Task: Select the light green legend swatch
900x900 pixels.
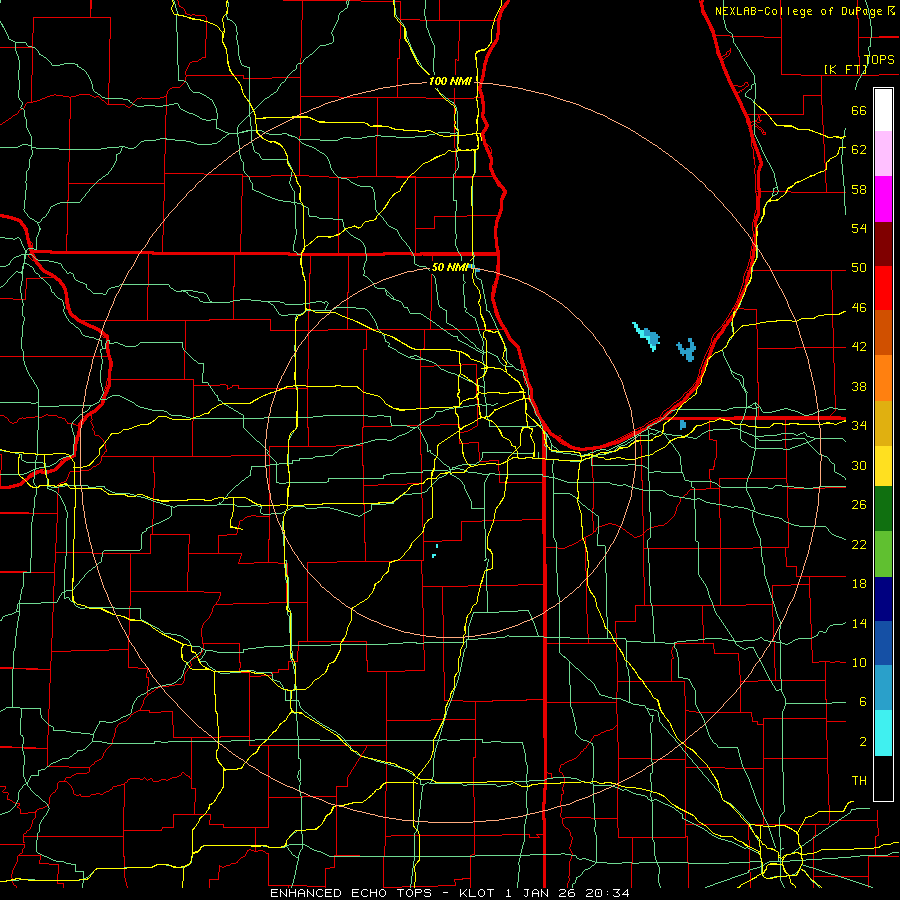Action: coord(883,554)
